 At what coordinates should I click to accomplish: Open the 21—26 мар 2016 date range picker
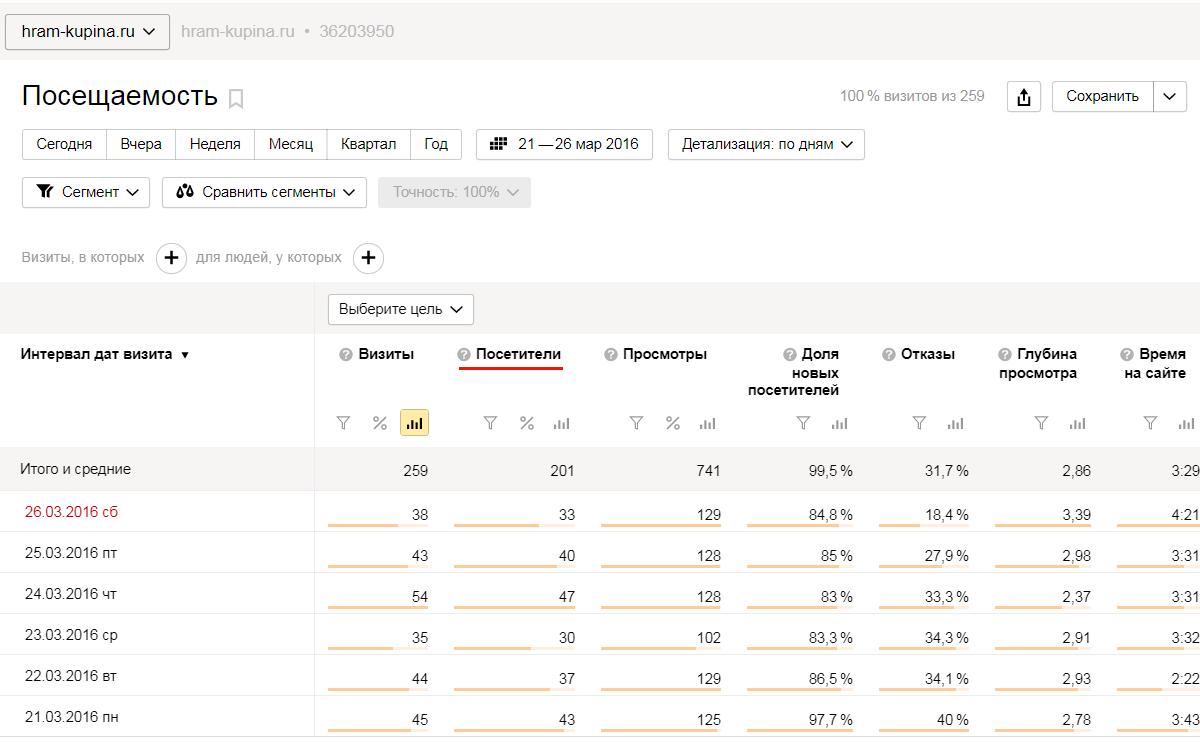(x=564, y=144)
